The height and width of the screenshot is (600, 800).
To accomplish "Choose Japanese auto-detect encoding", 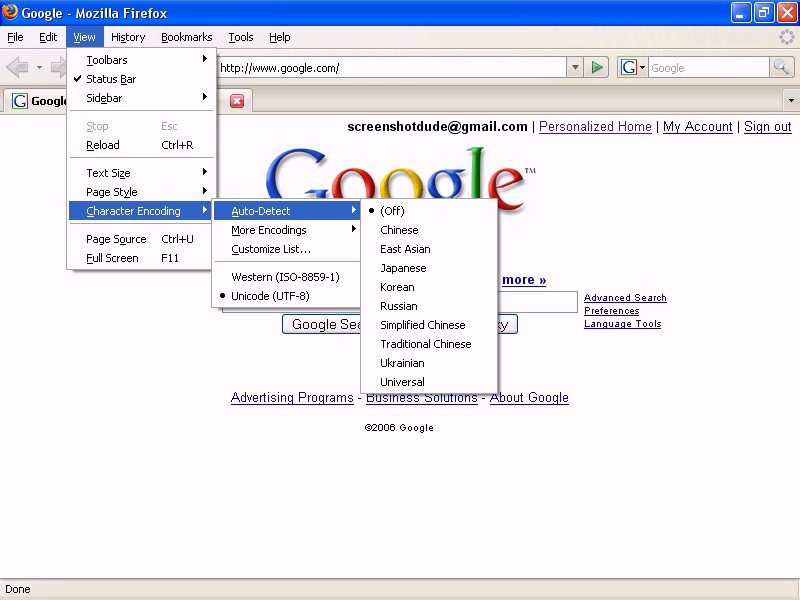I will (x=403, y=268).
